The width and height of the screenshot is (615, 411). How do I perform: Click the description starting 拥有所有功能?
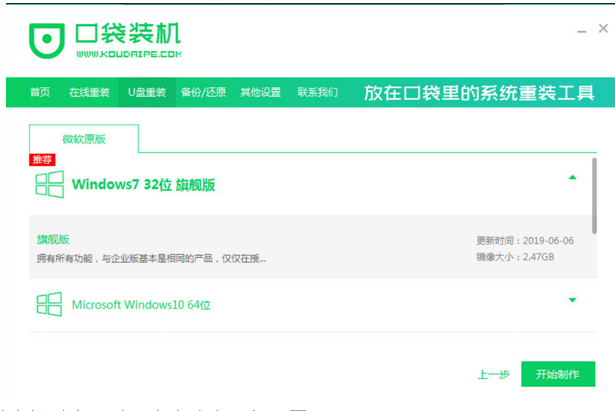tap(151, 258)
